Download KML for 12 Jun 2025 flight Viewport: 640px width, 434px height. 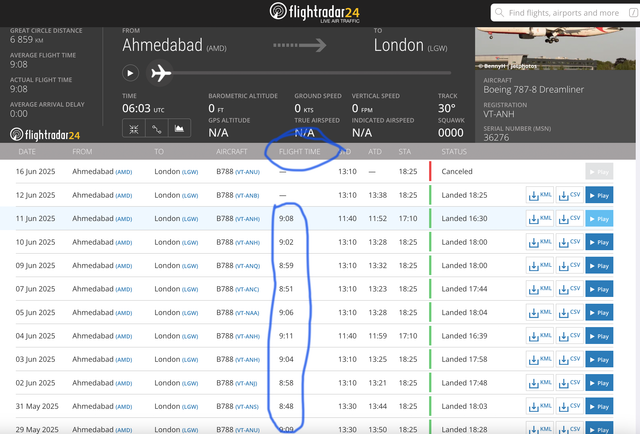pyautogui.click(x=540, y=195)
